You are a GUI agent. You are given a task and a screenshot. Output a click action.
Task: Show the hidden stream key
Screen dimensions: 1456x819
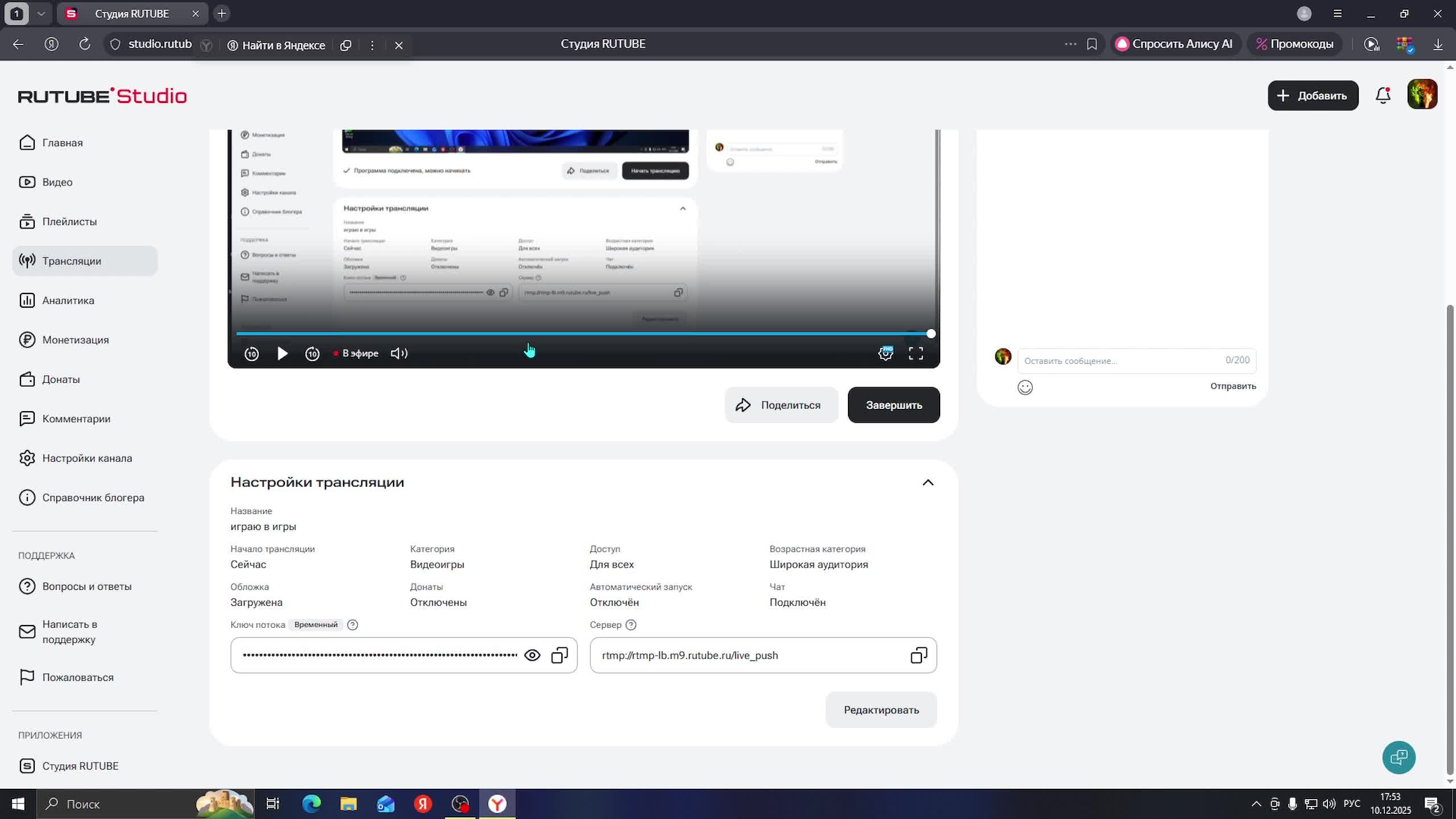tap(532, 655)
